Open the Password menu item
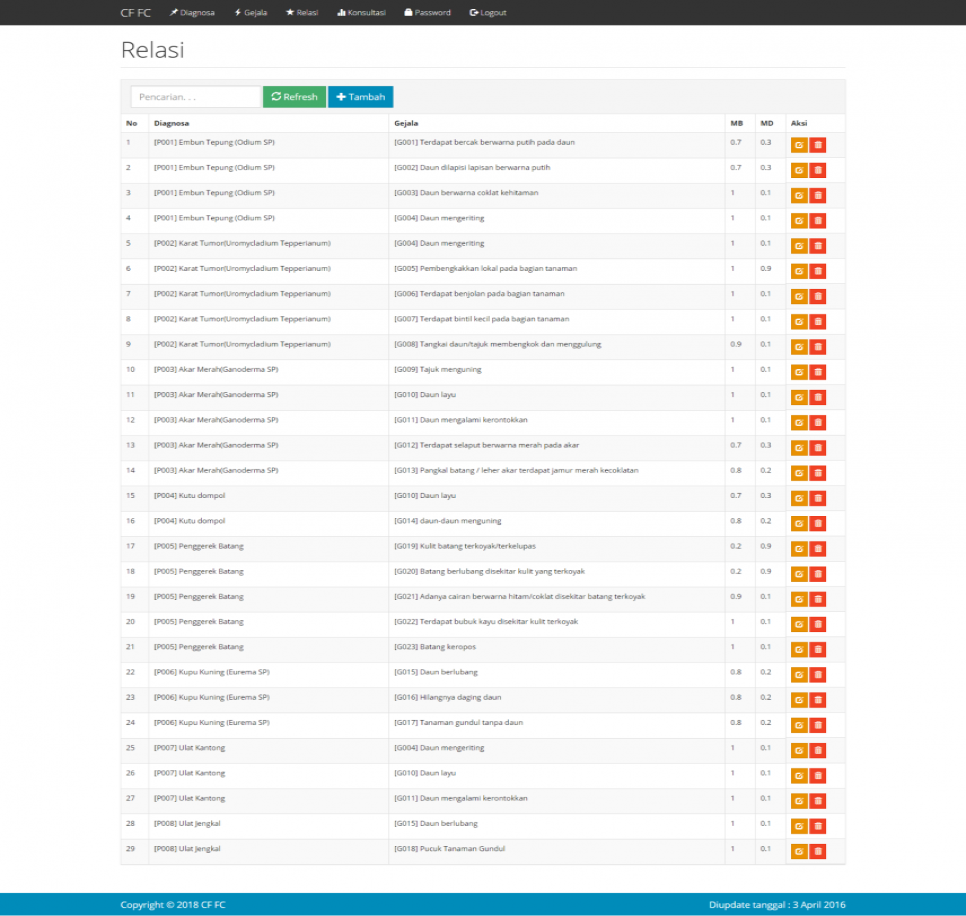 pyautogui.click(x=427, y=12)
